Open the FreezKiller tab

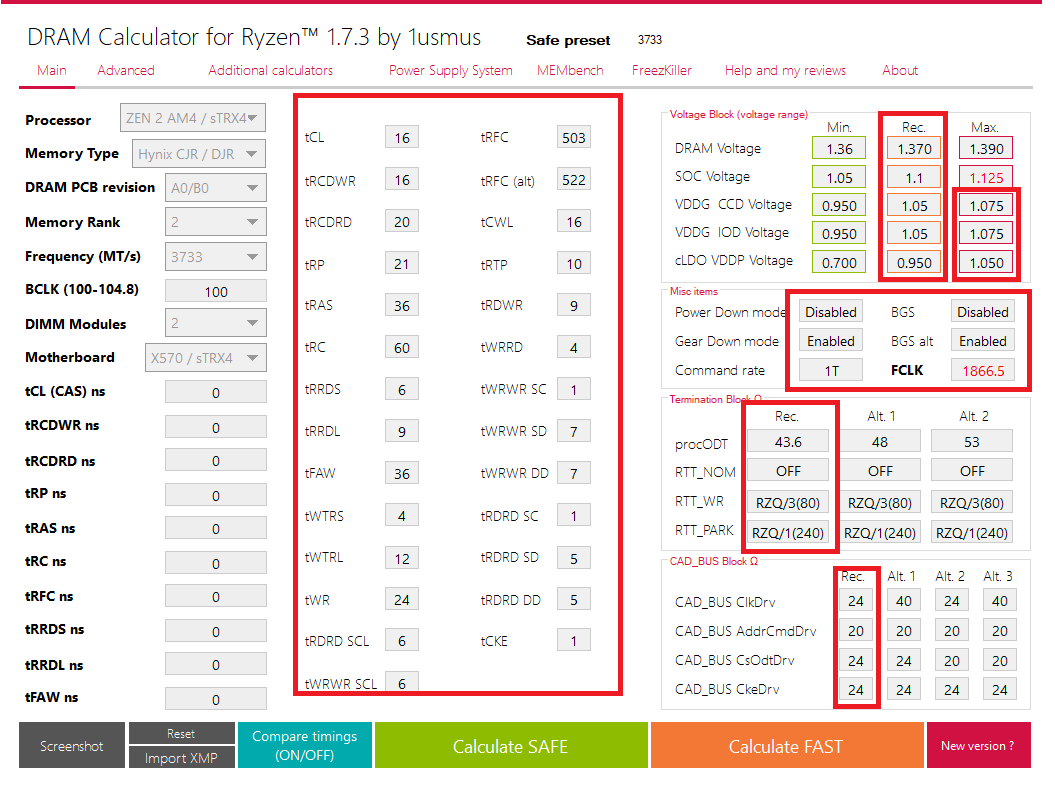pos(661,71)
